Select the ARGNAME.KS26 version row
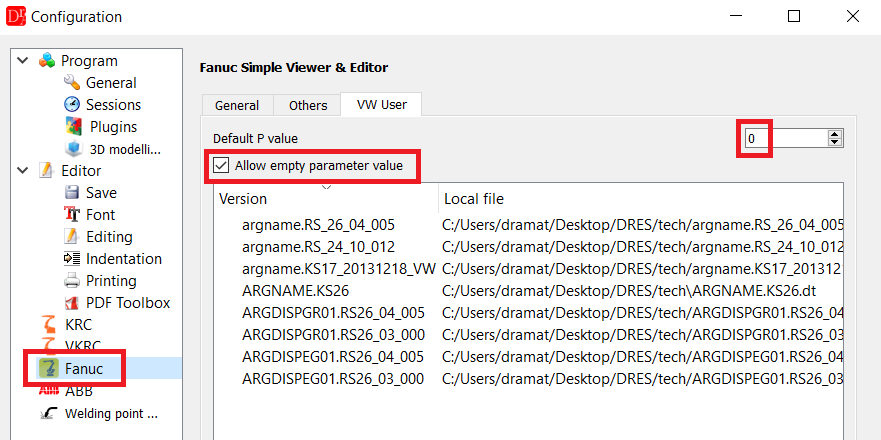The height and width of the screenshot is (440, 881). click(x=295, y=291)
